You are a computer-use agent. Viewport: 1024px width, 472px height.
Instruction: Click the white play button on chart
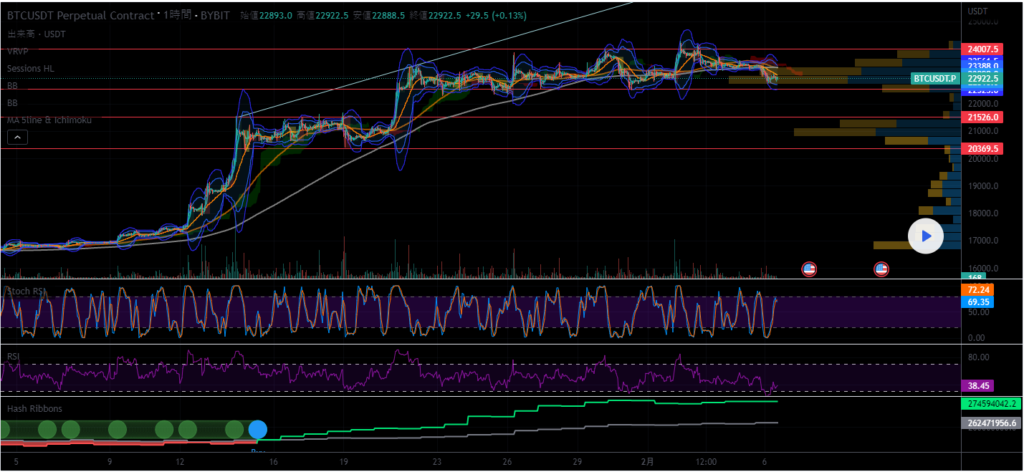click(926, 236)
